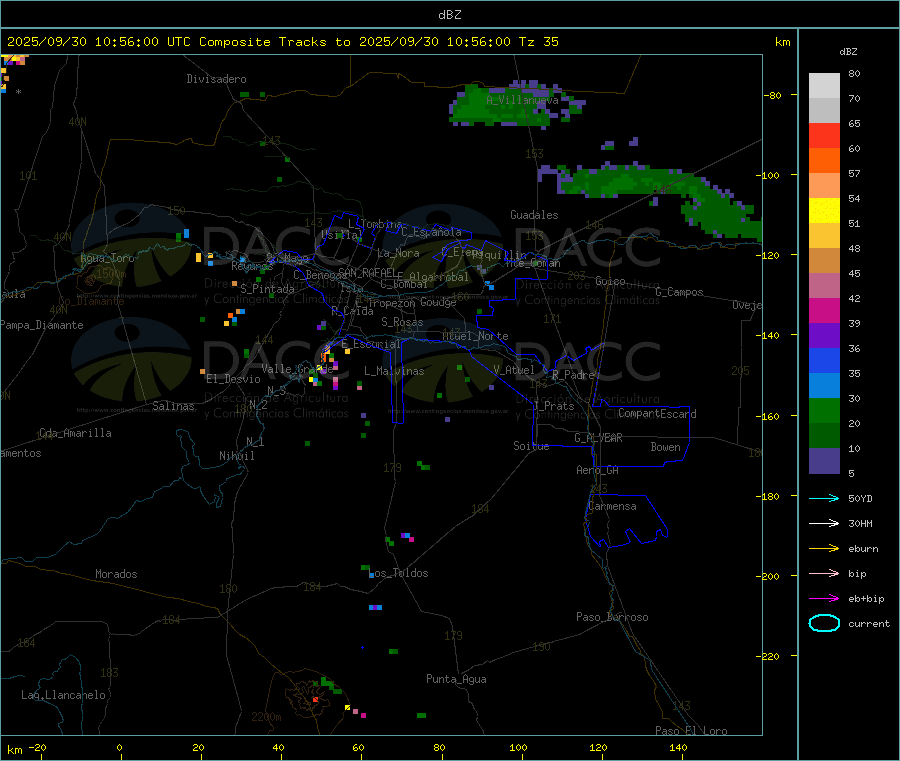
Task: Click the 30 dBZ green legend swatch
Action: click(824, 410)
